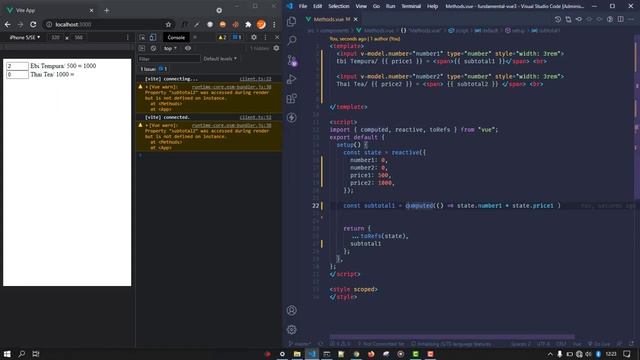Click the messages count badge in DevTools

[237, 37]
